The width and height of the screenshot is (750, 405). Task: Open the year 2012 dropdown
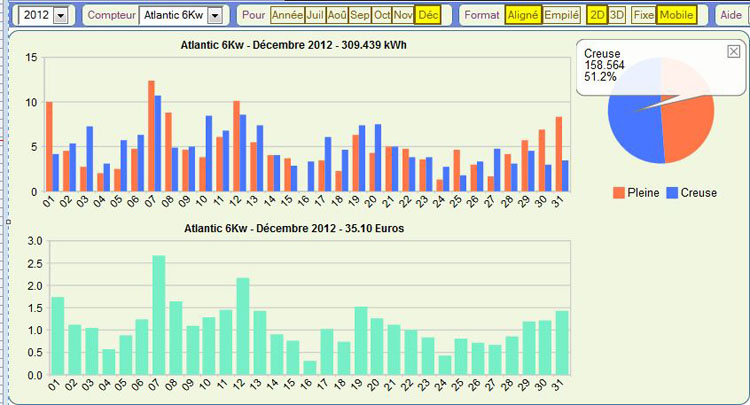pyautogui.click(x=61, y=16)
